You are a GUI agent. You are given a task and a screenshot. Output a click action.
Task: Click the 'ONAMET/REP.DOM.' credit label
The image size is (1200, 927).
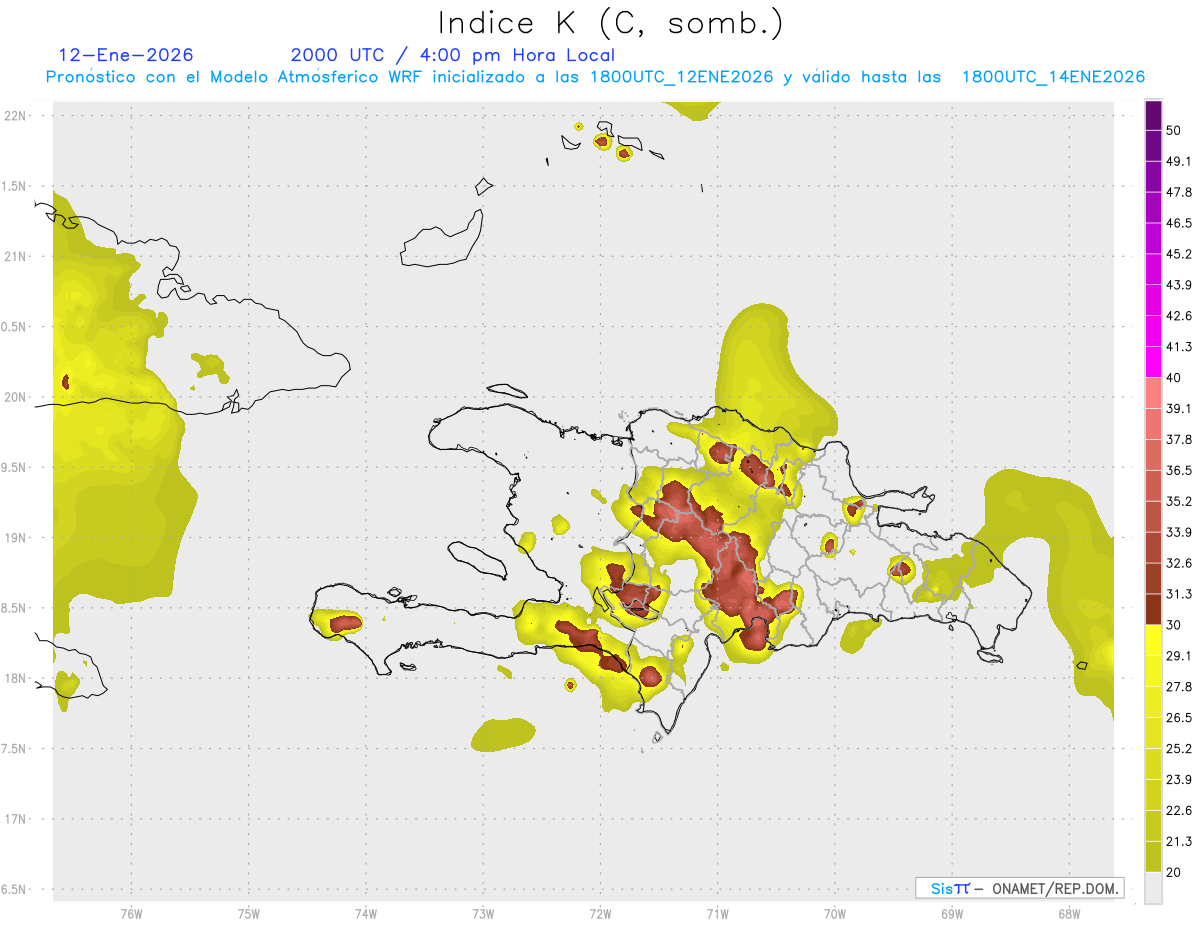tap(1055, 888)
